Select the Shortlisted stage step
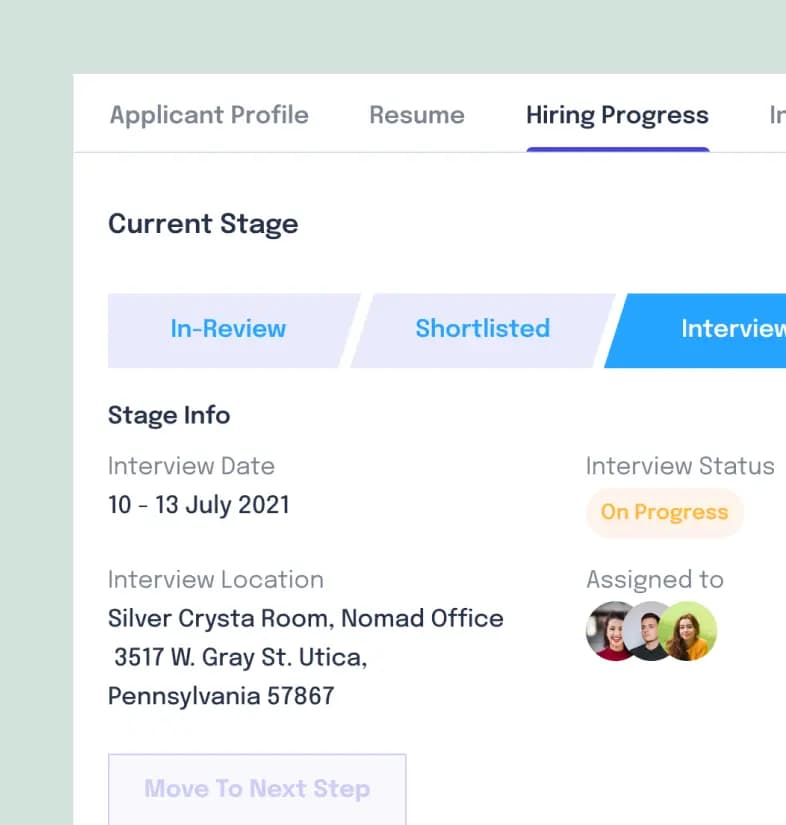The width and height of the screenshot is (786, 825). tap(482, 329)
